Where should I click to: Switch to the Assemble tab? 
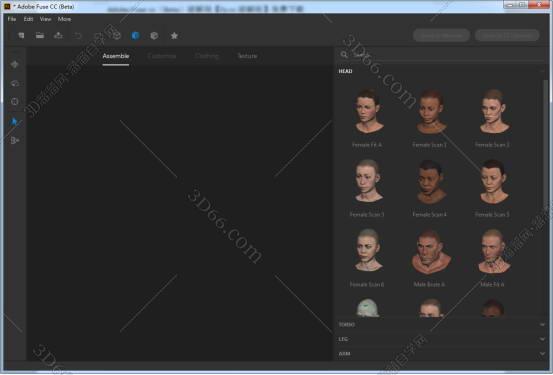pyautogui.click(x=116, y=56)
